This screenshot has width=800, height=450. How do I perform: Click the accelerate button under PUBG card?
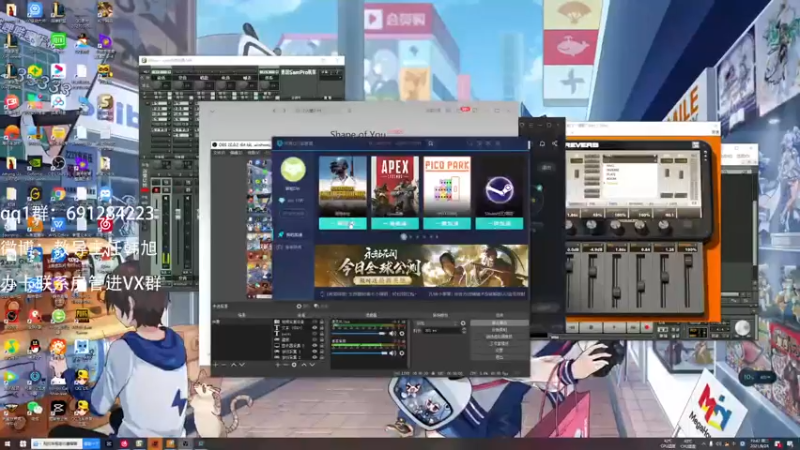tap(343, 223)
